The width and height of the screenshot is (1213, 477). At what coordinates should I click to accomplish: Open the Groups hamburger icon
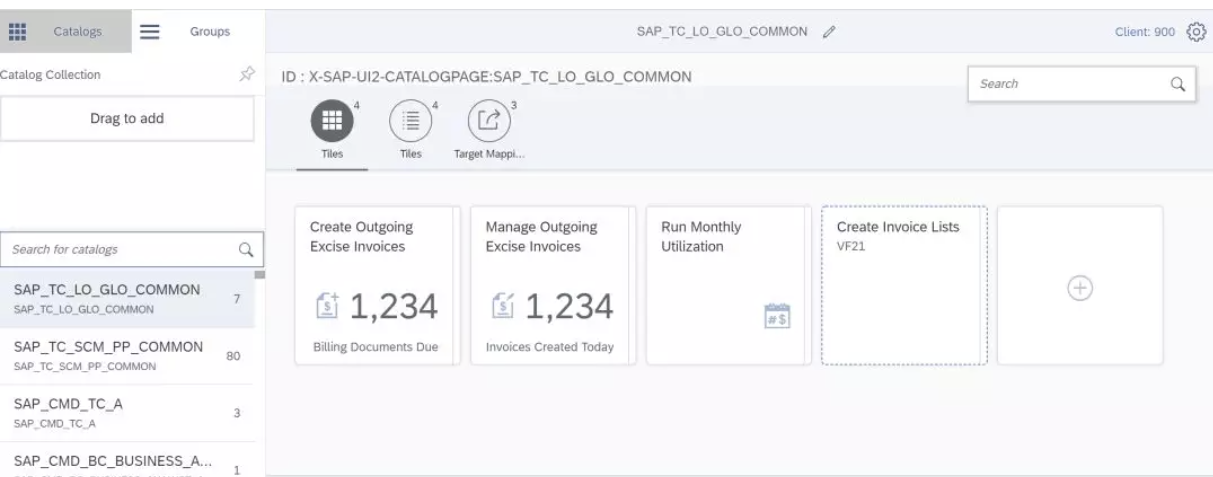click(x=150, y=31)
